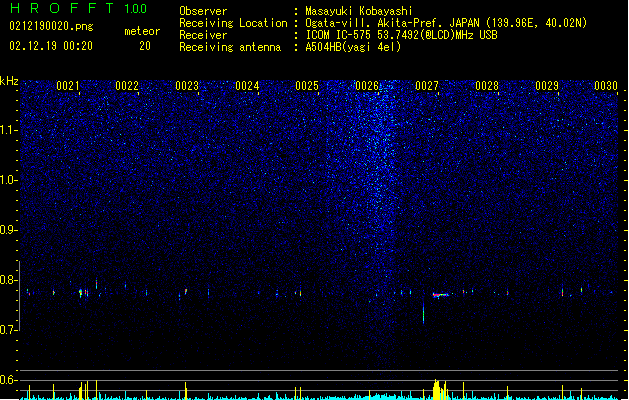Click the 0.9 kHz axis label

[9, 230]
